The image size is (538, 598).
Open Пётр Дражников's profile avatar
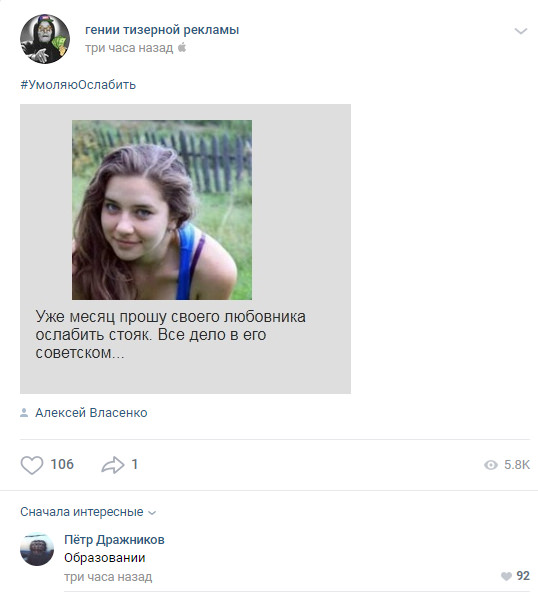tap(37, 549)
